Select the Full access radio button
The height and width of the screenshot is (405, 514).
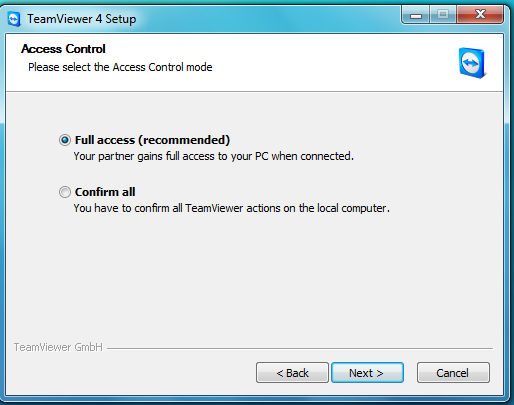pos(65,140)
